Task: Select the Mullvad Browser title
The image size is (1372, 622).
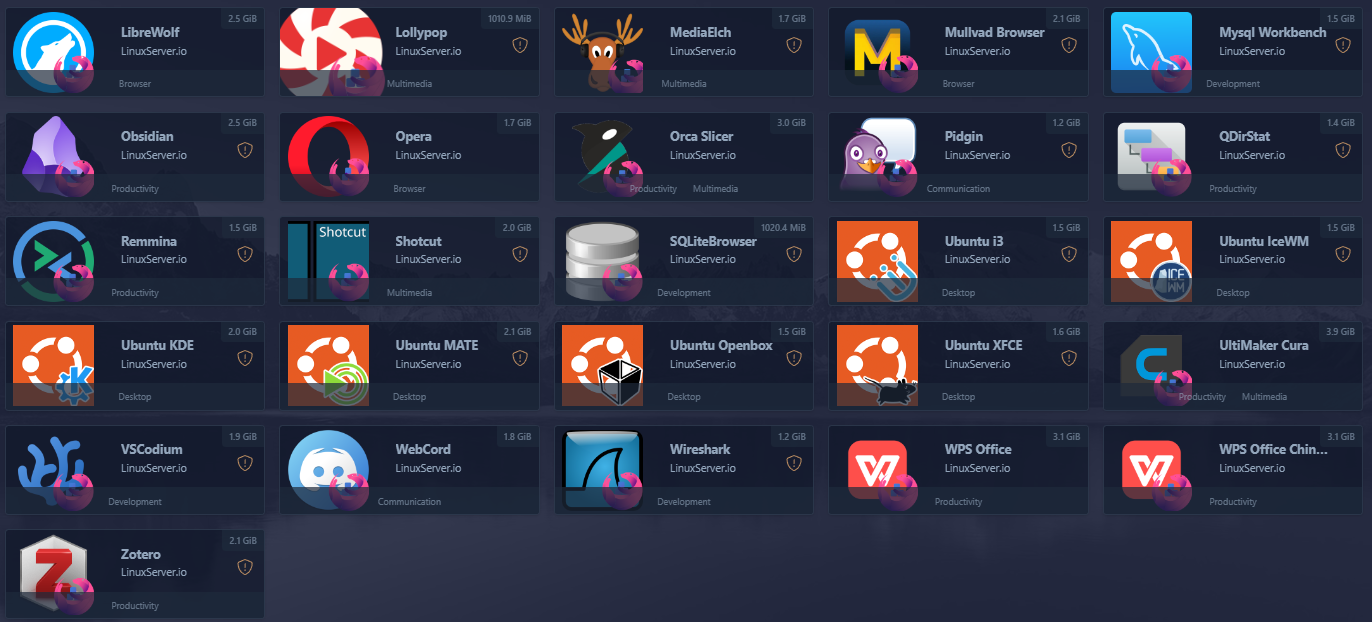Action: (994, 32)
